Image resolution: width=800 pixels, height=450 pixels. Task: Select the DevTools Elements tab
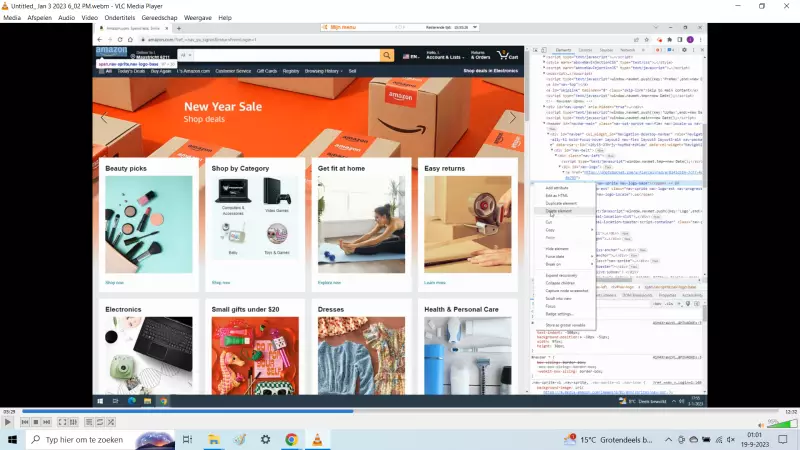click(x=563, y=50)
